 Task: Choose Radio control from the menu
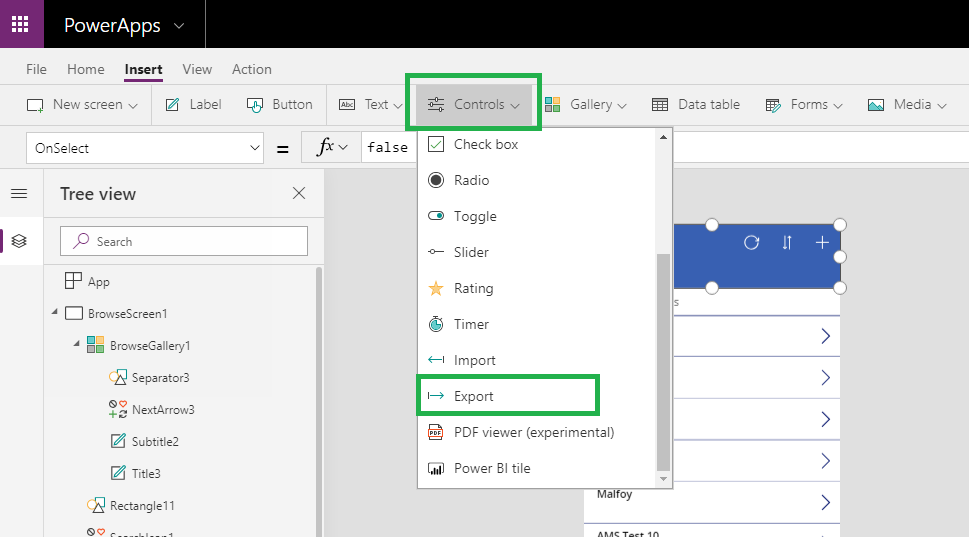click(536, 180)
